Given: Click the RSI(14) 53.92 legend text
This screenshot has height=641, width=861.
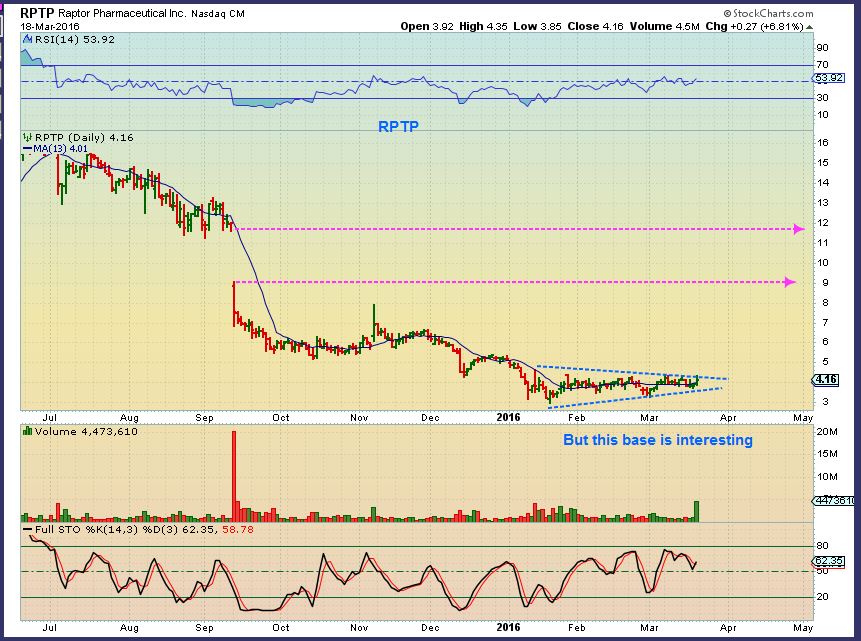Looking at the screenshot, I should [x=75, y=40].
